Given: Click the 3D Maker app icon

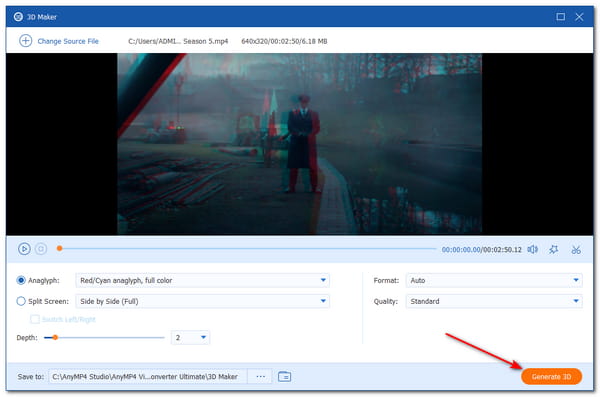Looking at the screenshot, I should coord(18,17).
